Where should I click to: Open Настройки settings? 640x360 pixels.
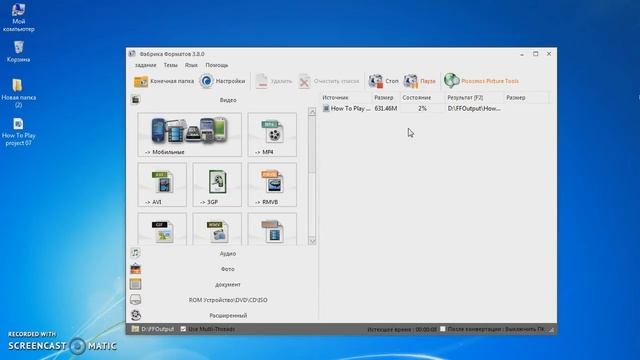coord(222,81)
